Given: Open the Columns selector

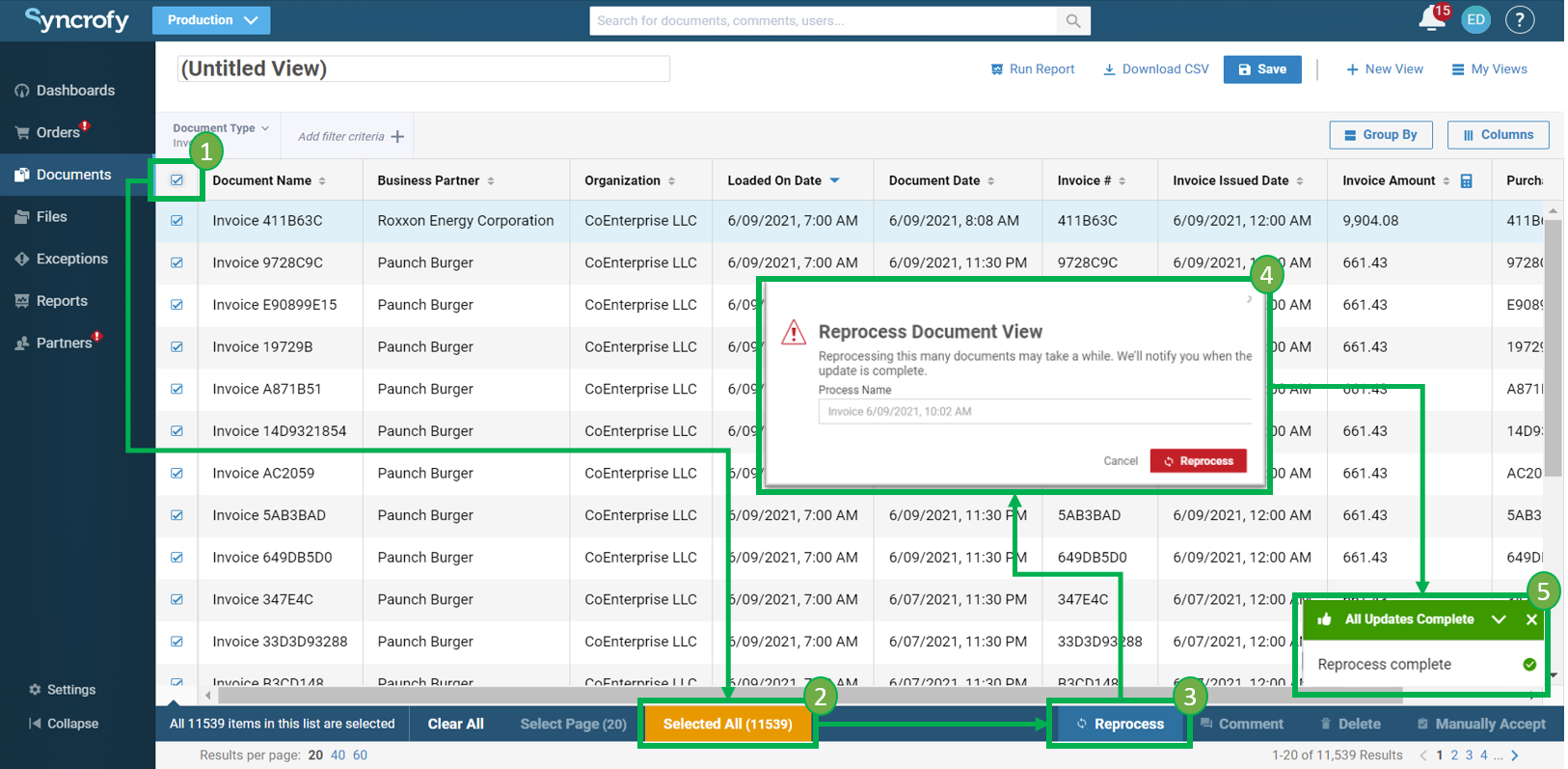Looking at the screenshot, I should click(x=1499, y=135).
